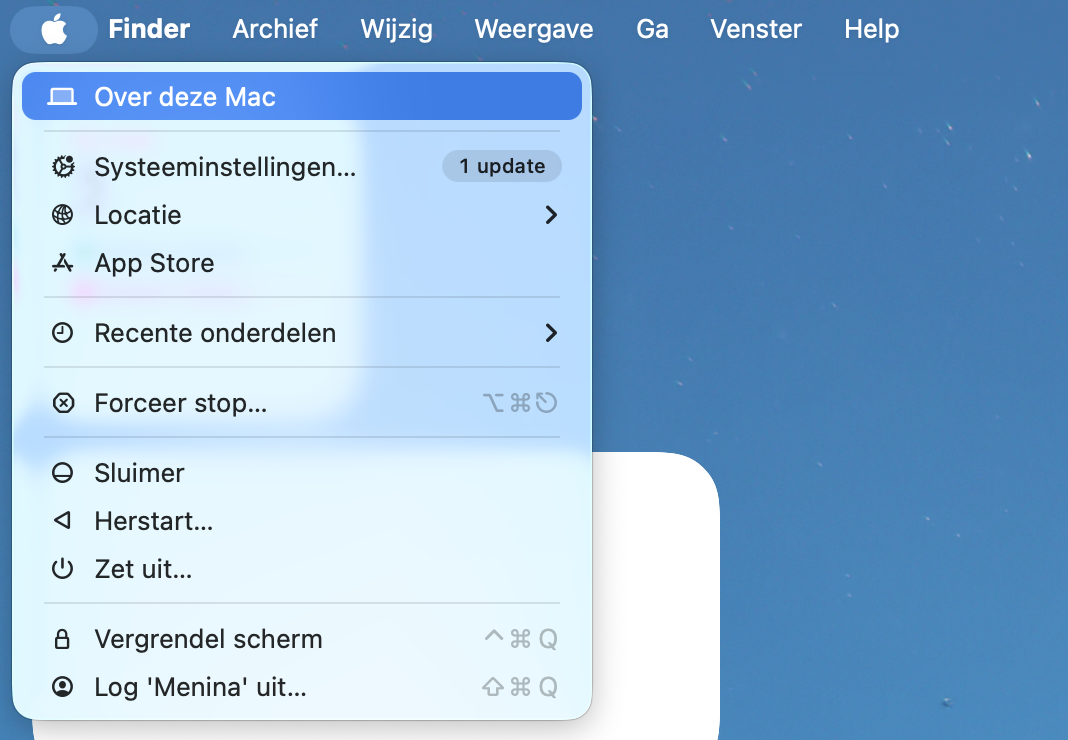This screenshot has height=740, width=1068.
Task: Open the Ga menu
Action: (x=652, y=29)
